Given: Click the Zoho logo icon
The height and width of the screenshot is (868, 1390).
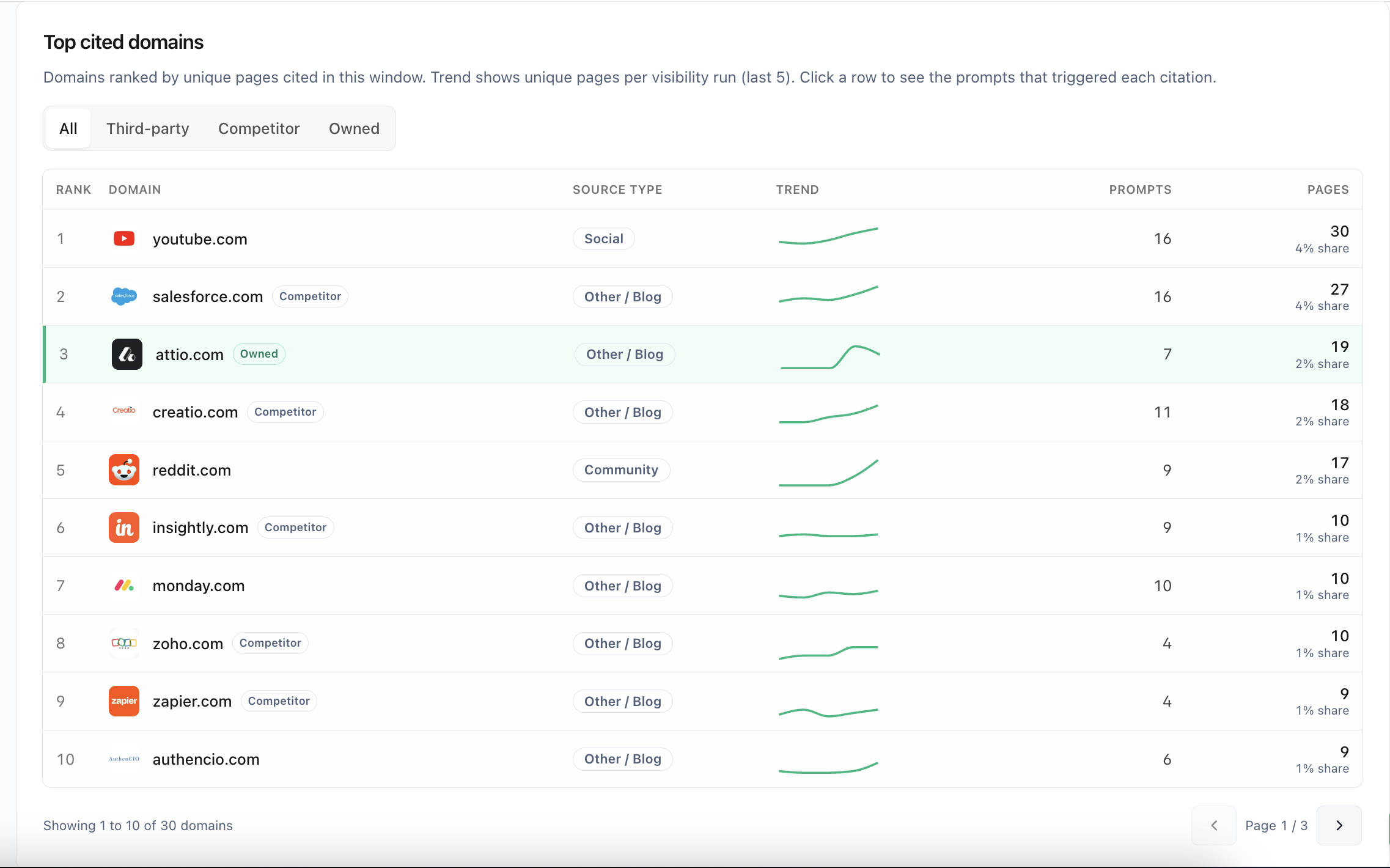Looking at the screenshot, I should point(124,643).
